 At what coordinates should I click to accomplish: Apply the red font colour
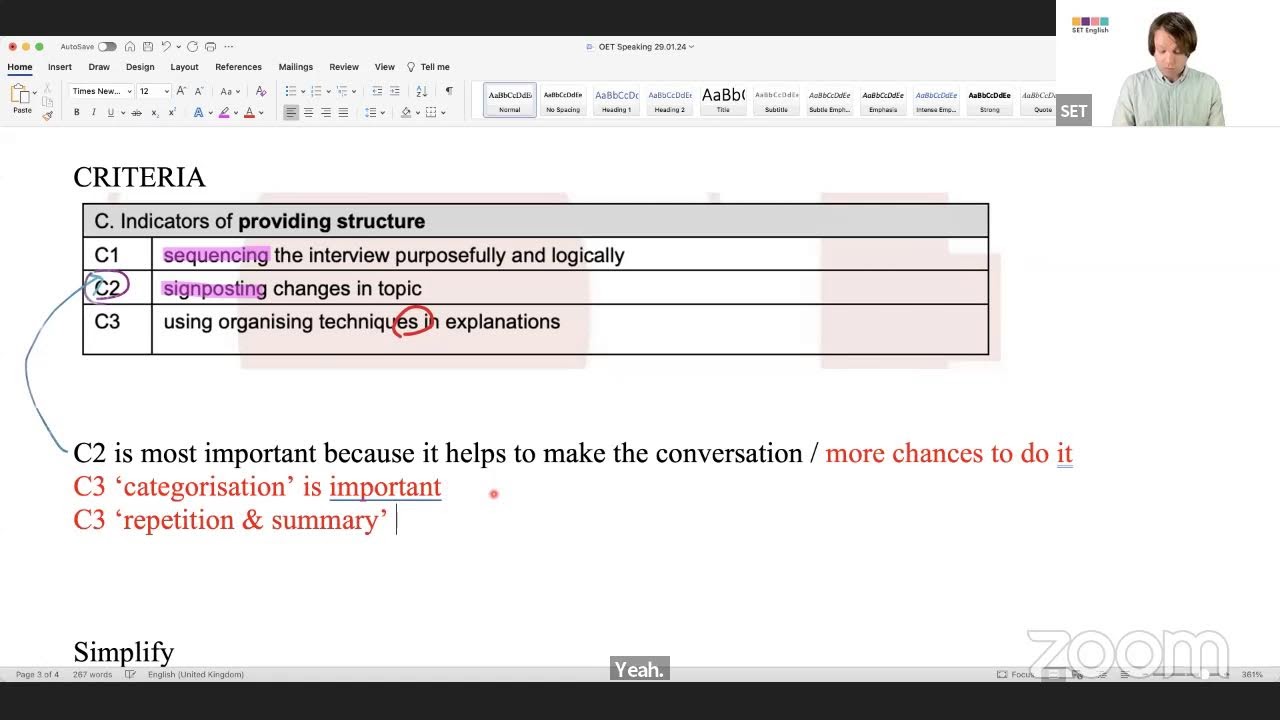click(x=249, y=113)
